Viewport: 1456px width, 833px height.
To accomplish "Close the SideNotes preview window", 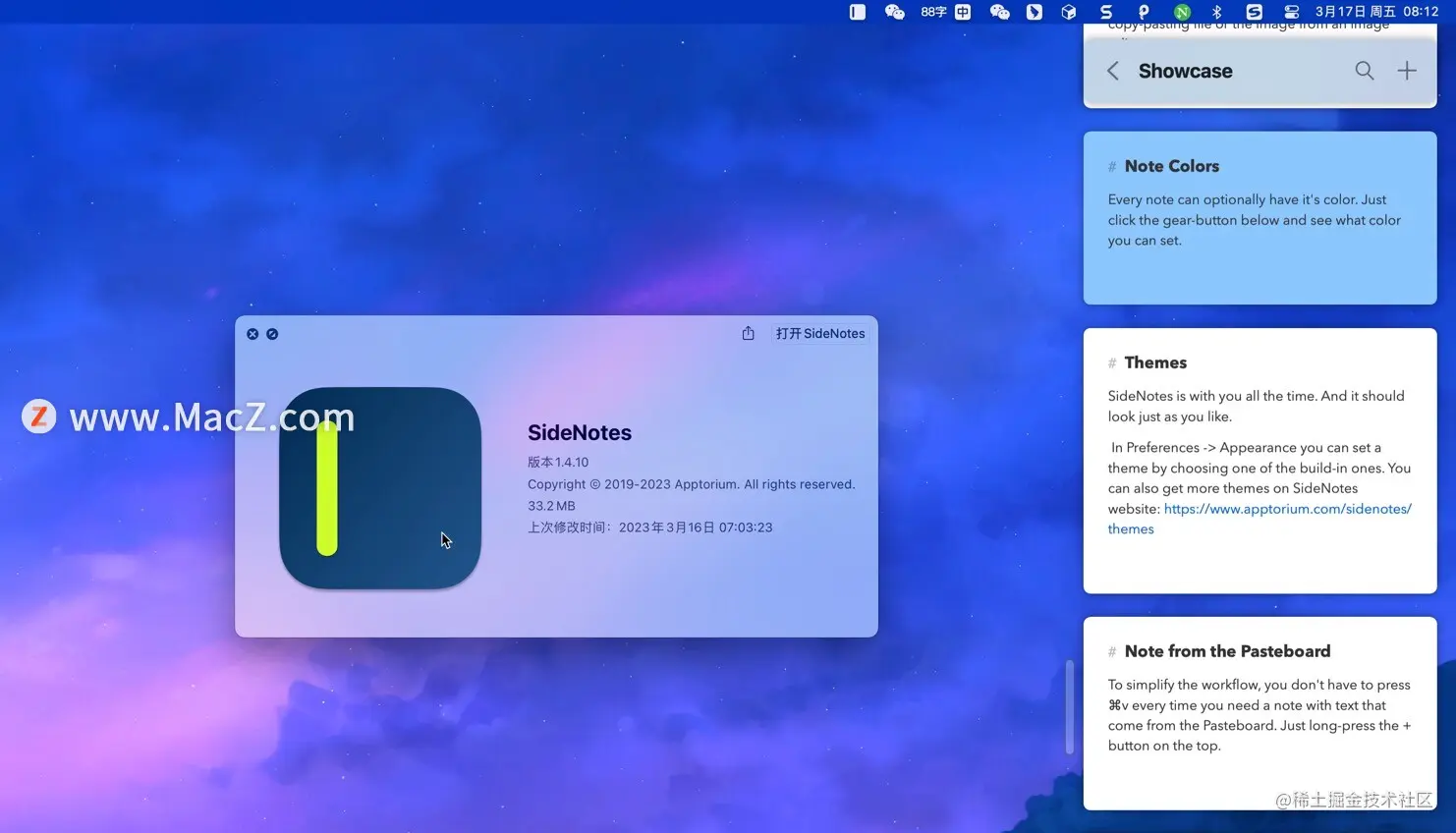I will coord(252,334).
